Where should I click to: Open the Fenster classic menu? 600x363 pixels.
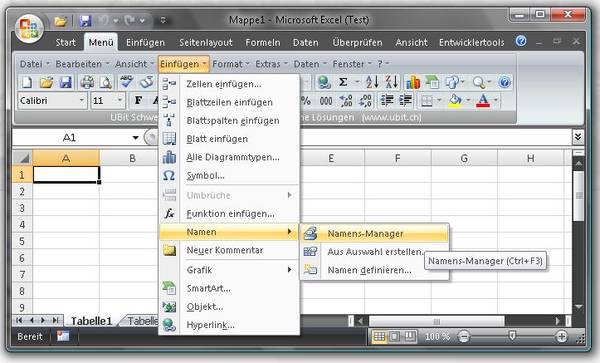tap(352, 64)
